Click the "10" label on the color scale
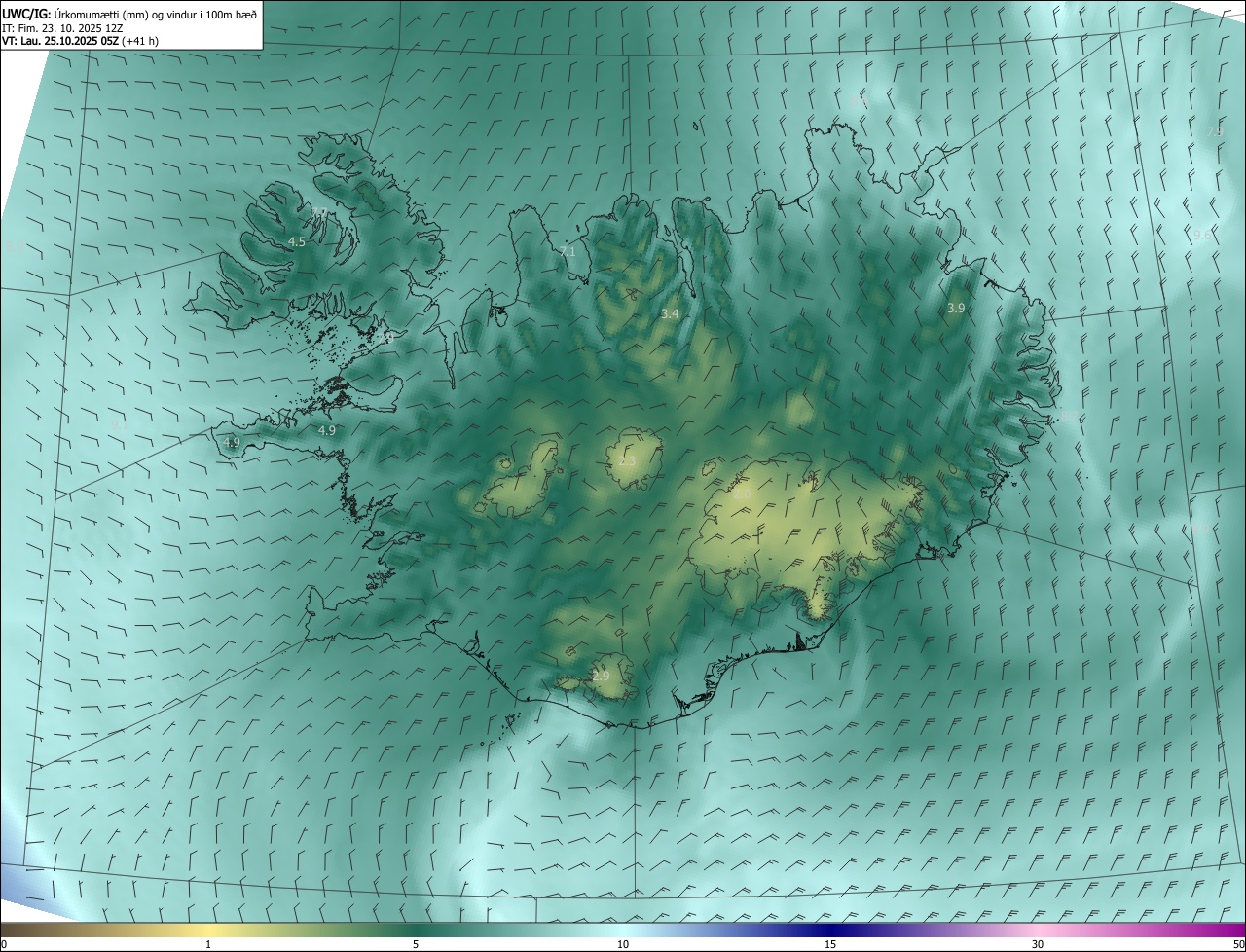Viewport: 1246px width, 952px height. pyautogui.click(x=623, y=944)
